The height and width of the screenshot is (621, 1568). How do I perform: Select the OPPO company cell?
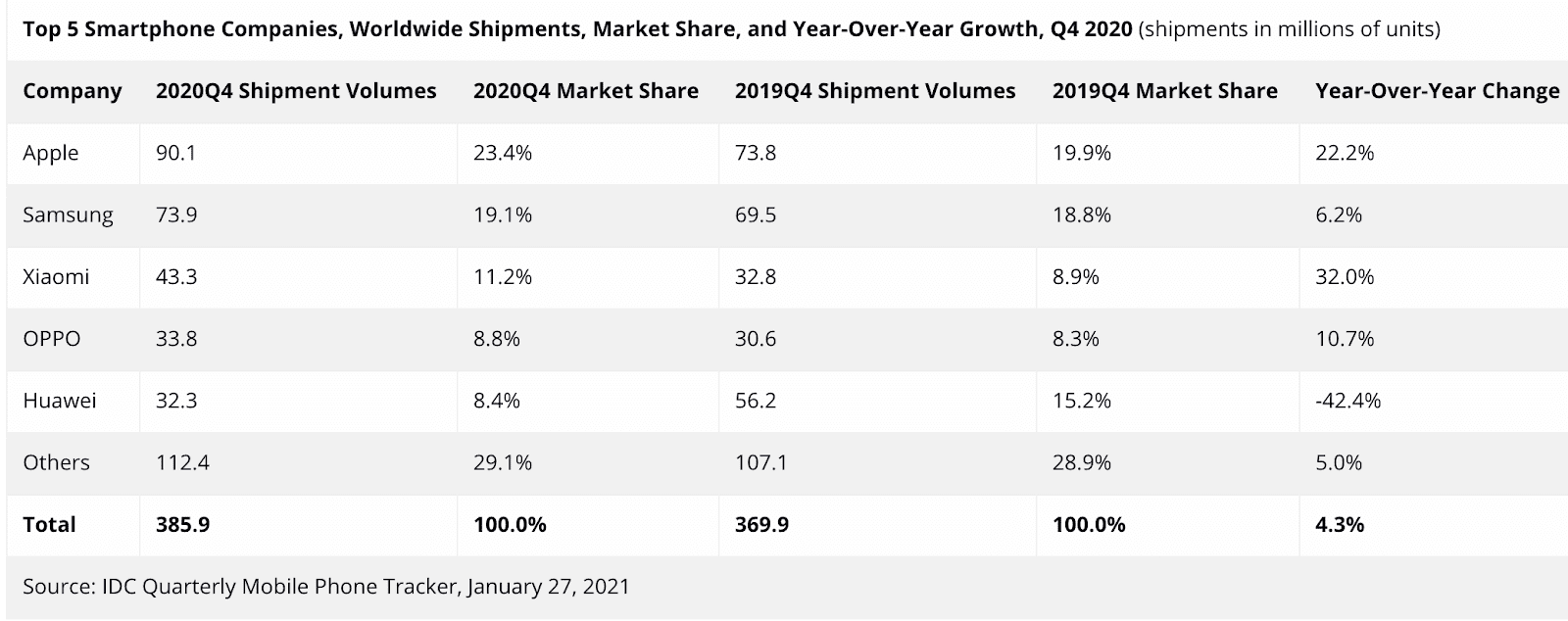[x=52, y=339]
